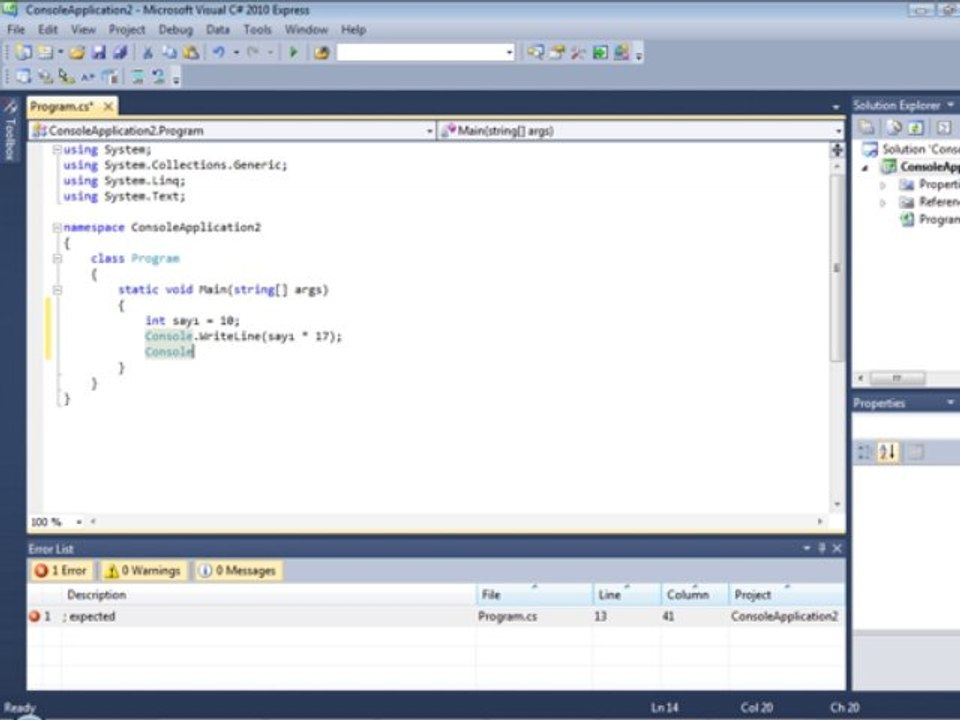Click the first icon in the second toolbar row
This screenshot has height=720, width=960.
tap(23, 77)
